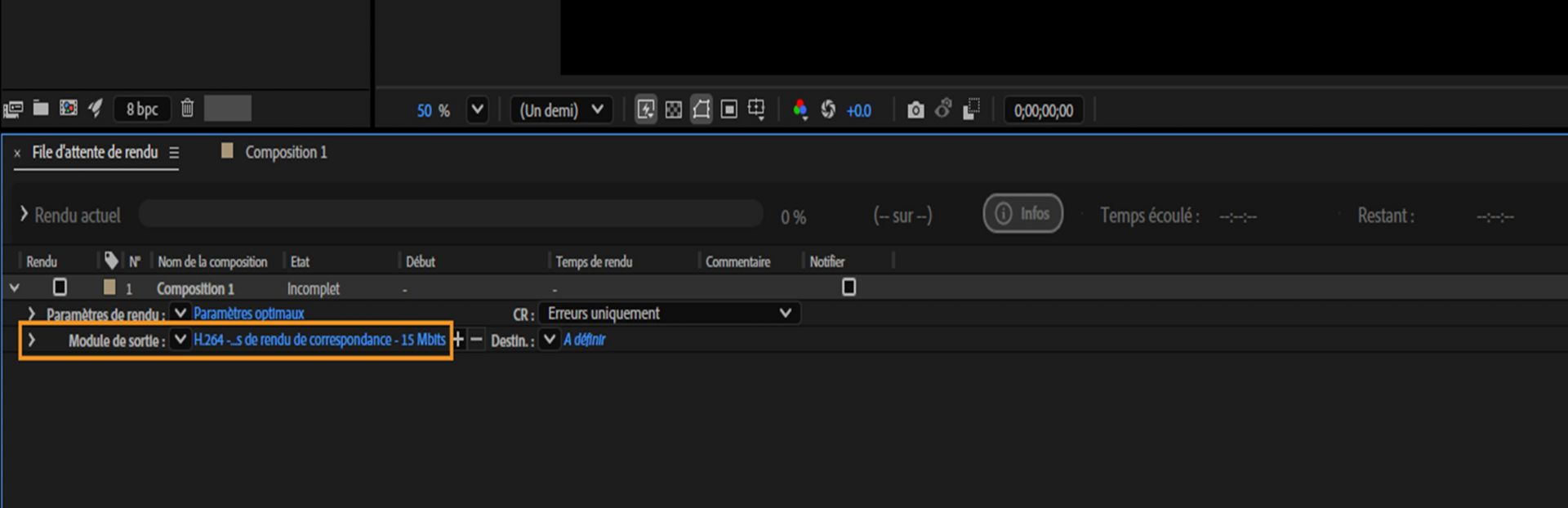Create a new folder in project panel
The image size is (1568, 508).
(41, 108)
